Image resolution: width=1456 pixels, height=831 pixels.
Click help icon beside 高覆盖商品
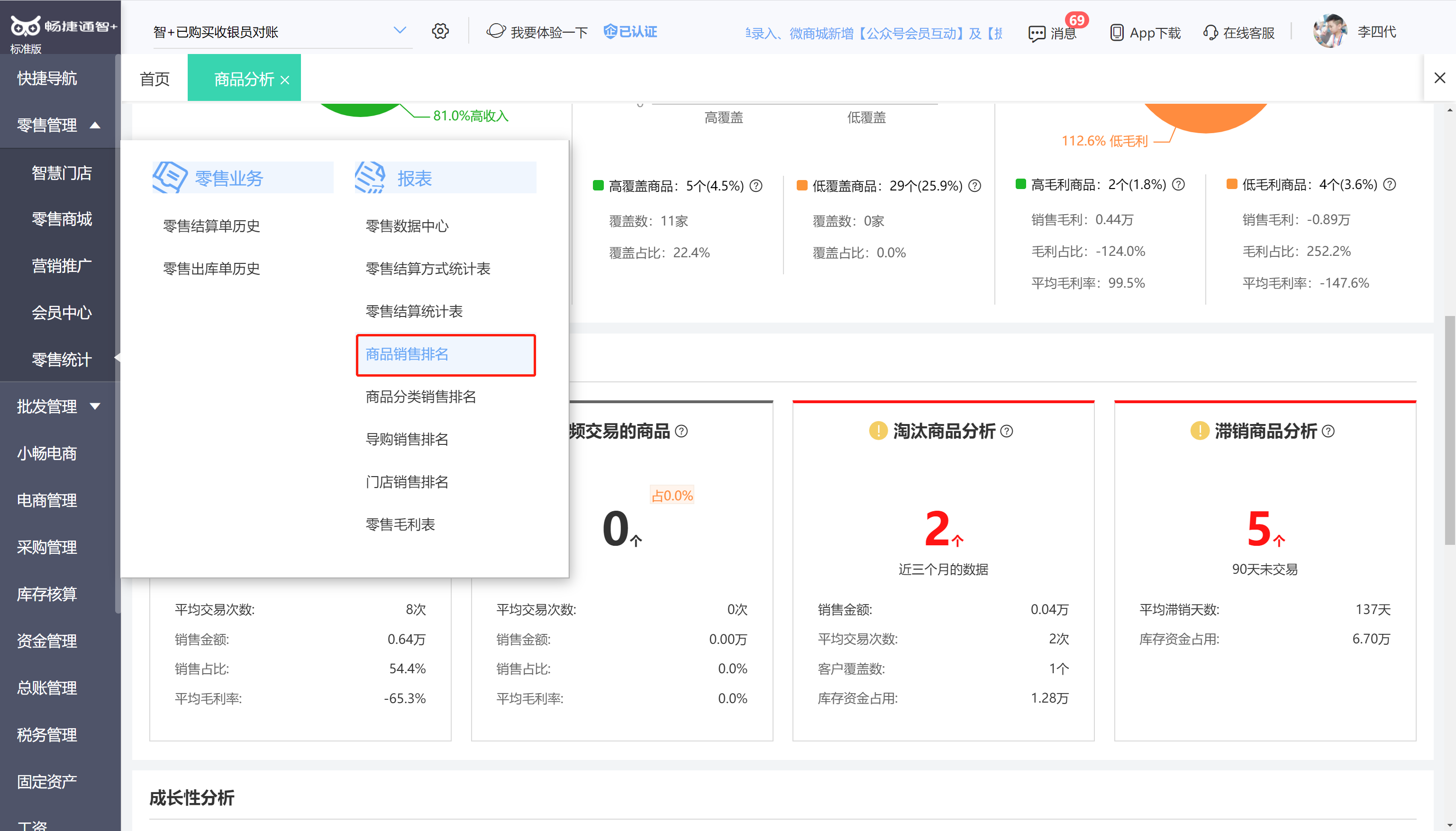pyautogui.click(x=756, y=186)
